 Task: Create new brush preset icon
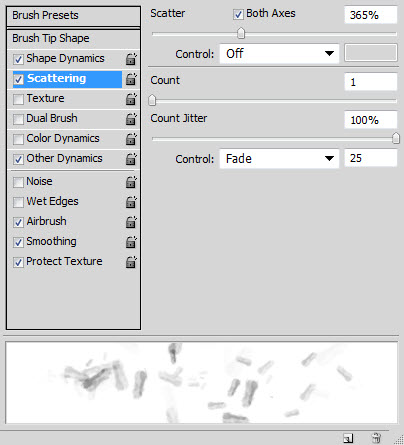pos(348,438)
